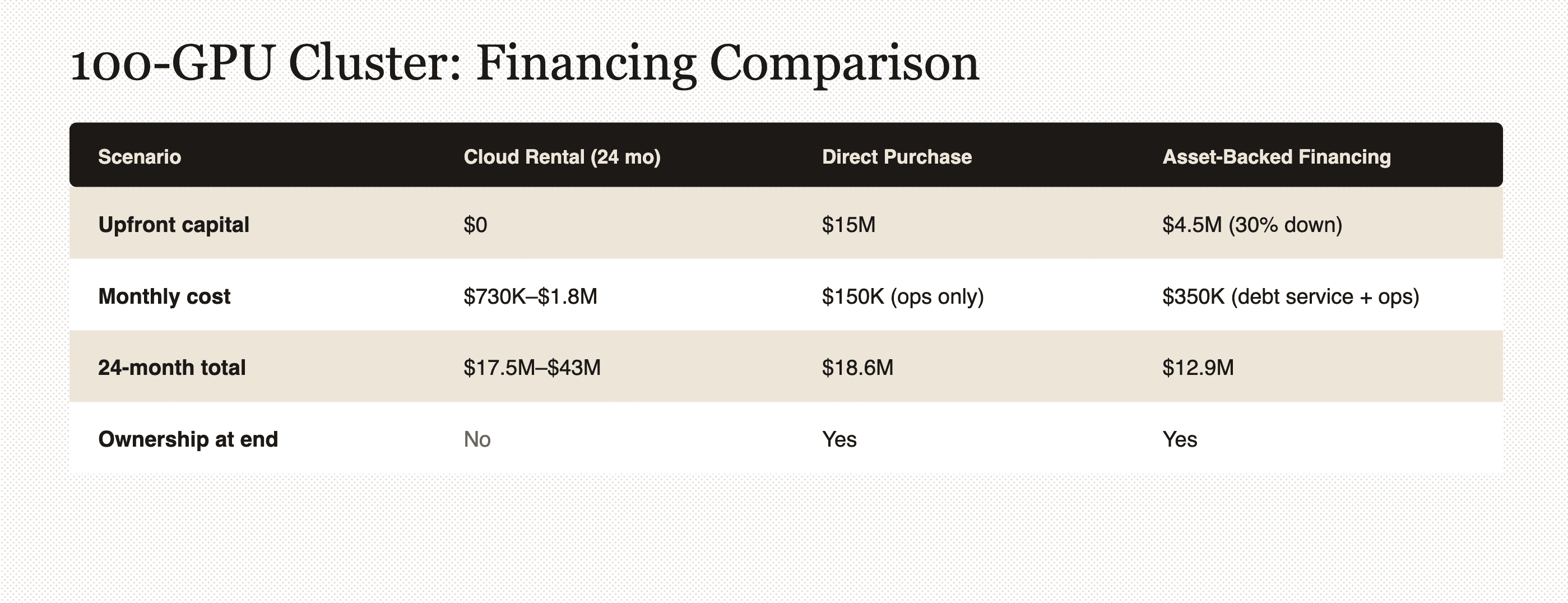
Task: Select the 'Asset-Backed Financing' column header
Action: click(1277, 157)
